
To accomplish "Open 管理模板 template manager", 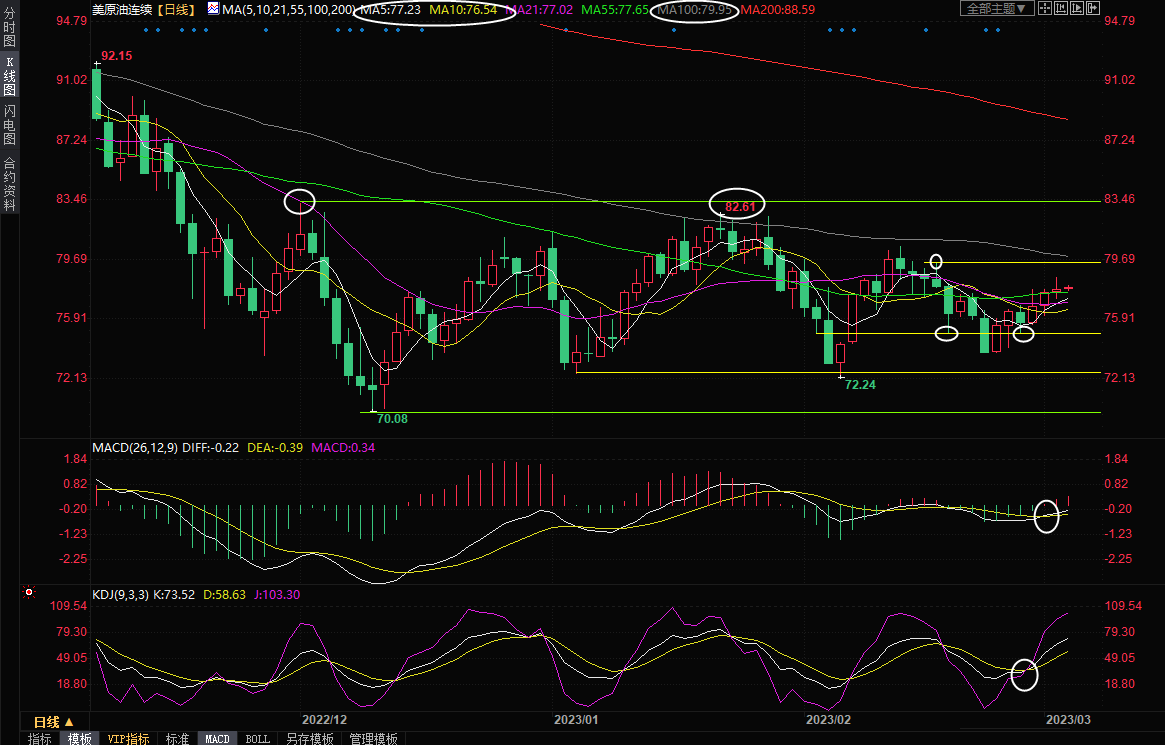I will click(x=372, y=739).
